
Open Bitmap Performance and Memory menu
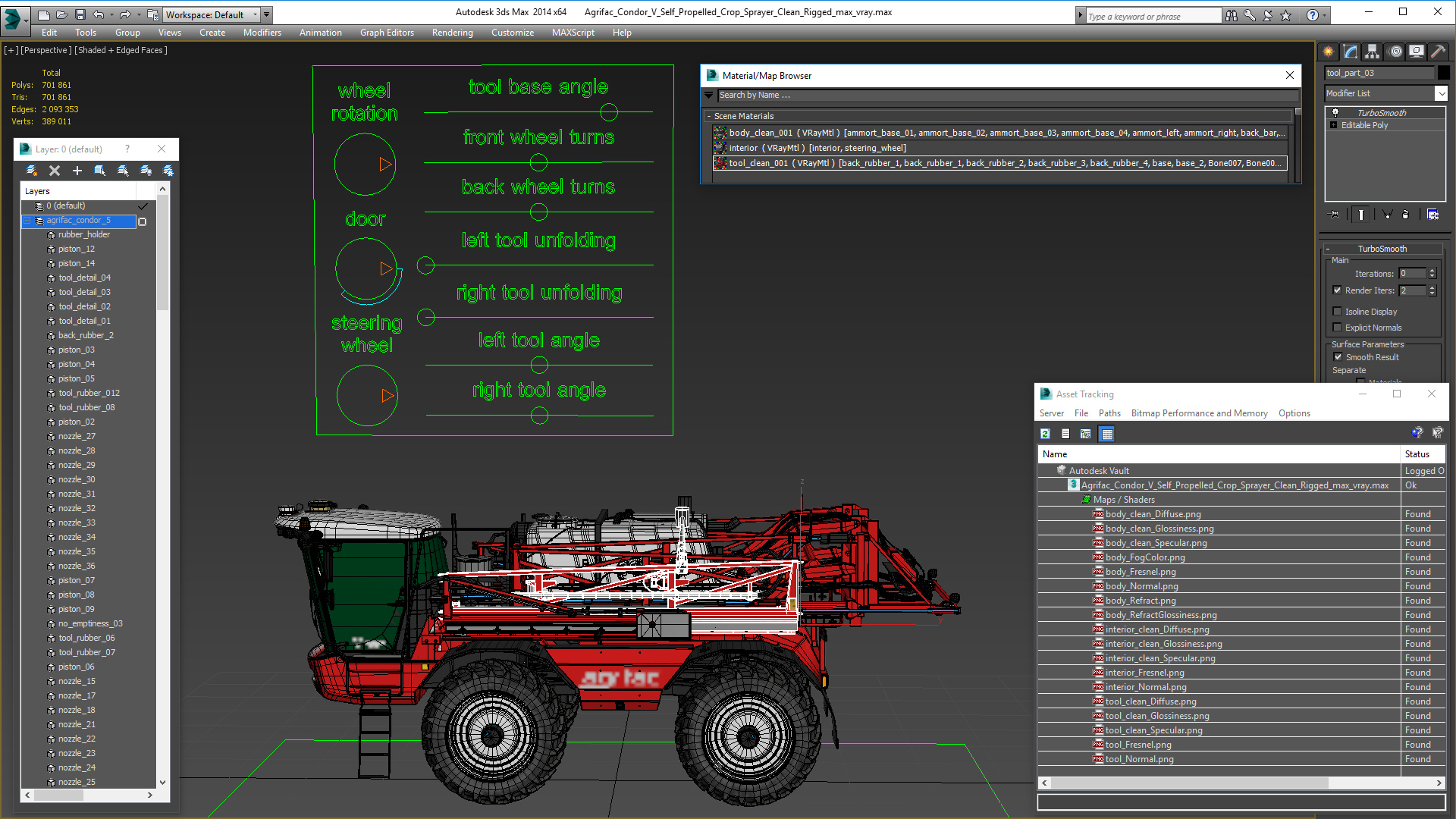pos(1199,413)
